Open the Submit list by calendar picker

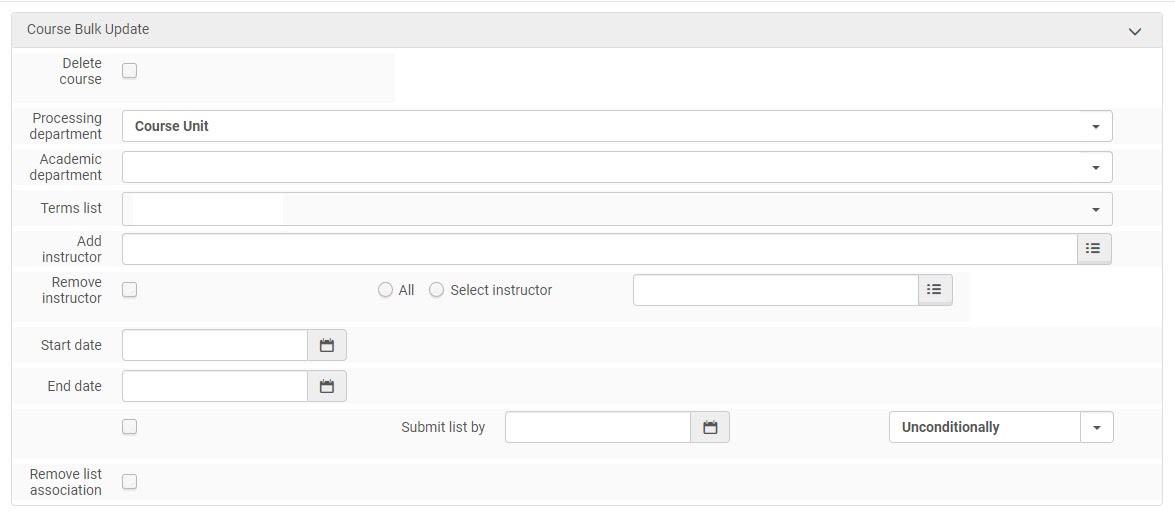pos(710,427)
